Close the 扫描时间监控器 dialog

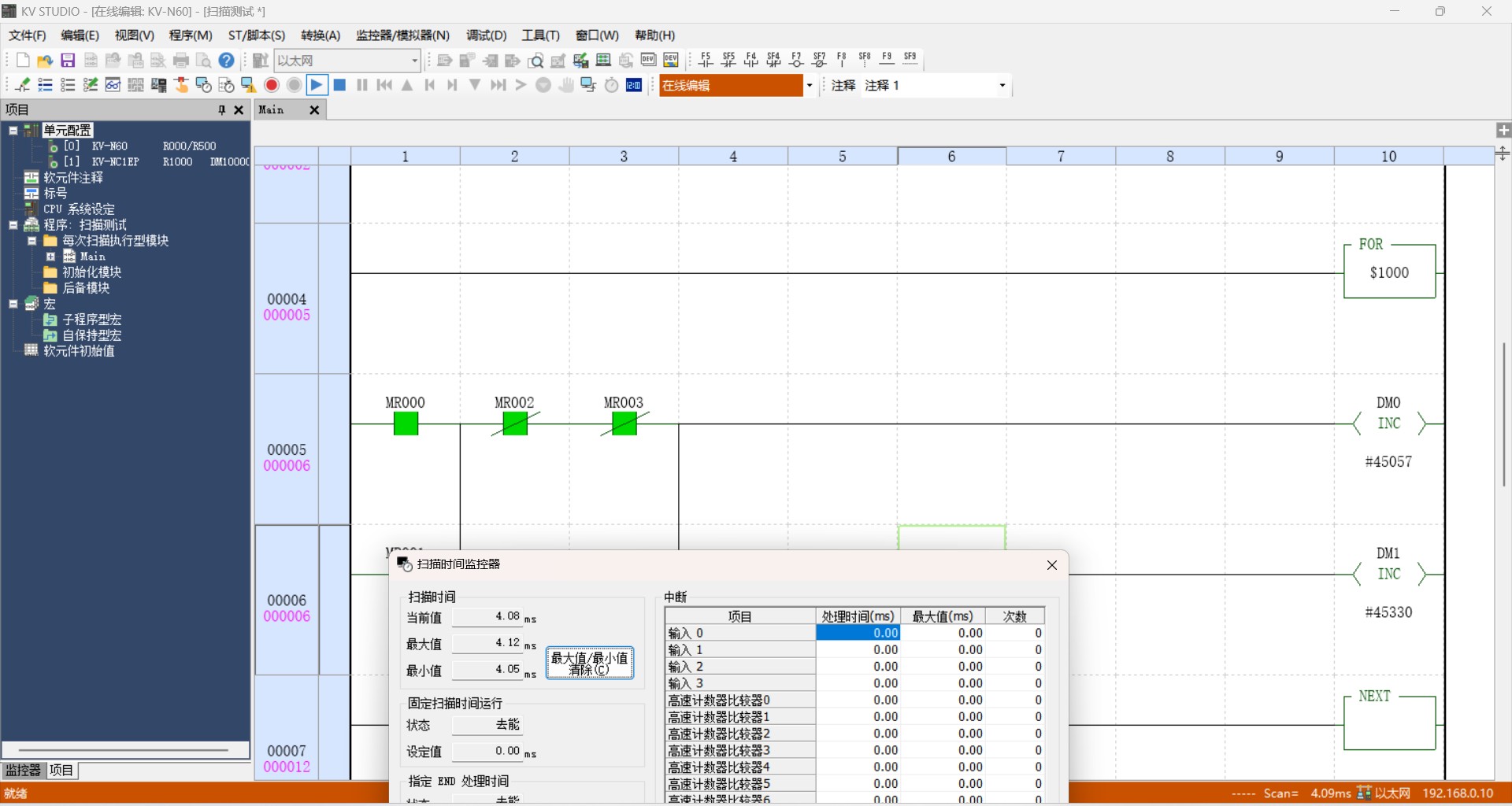tap(1052, 565)
